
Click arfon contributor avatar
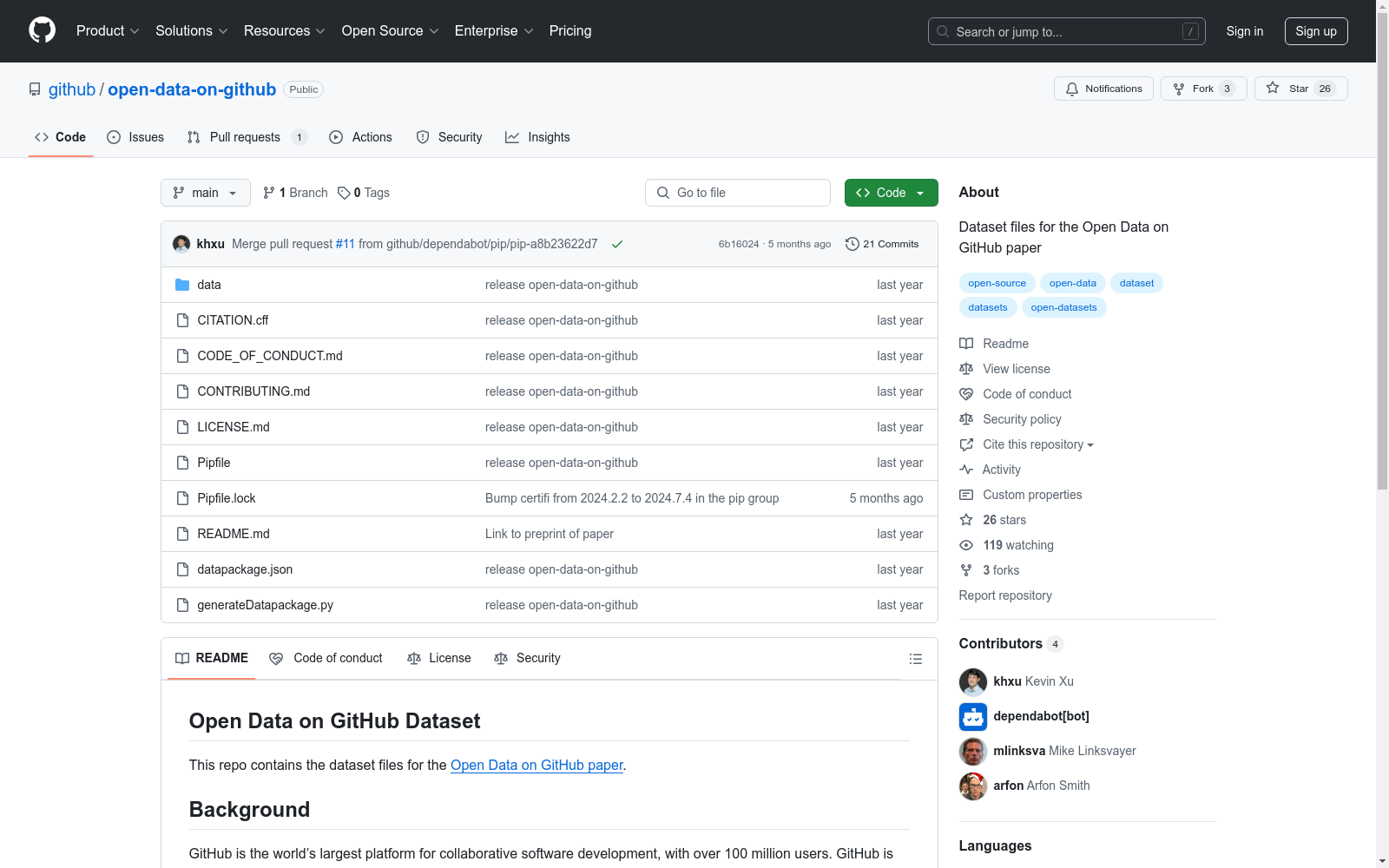[x=973, y=786]
